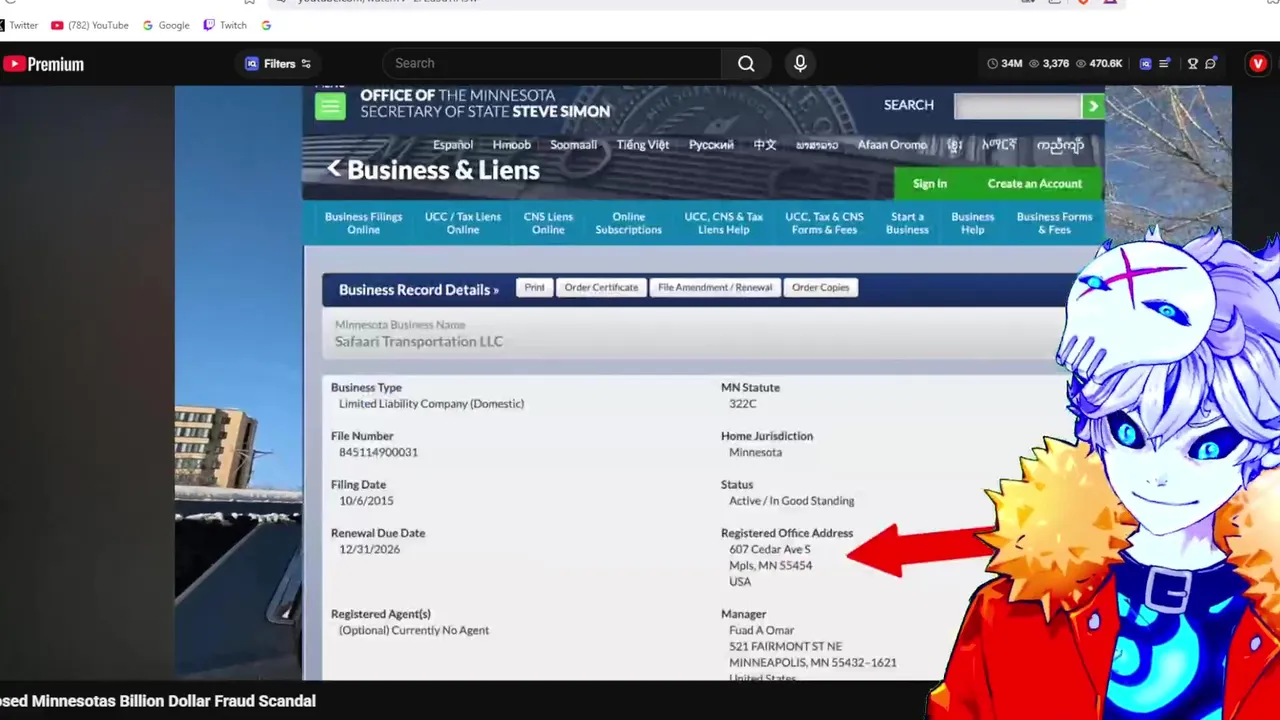Click the Sign In button
The height and width of the screenshot is (720, 1280).
point(929,183)
